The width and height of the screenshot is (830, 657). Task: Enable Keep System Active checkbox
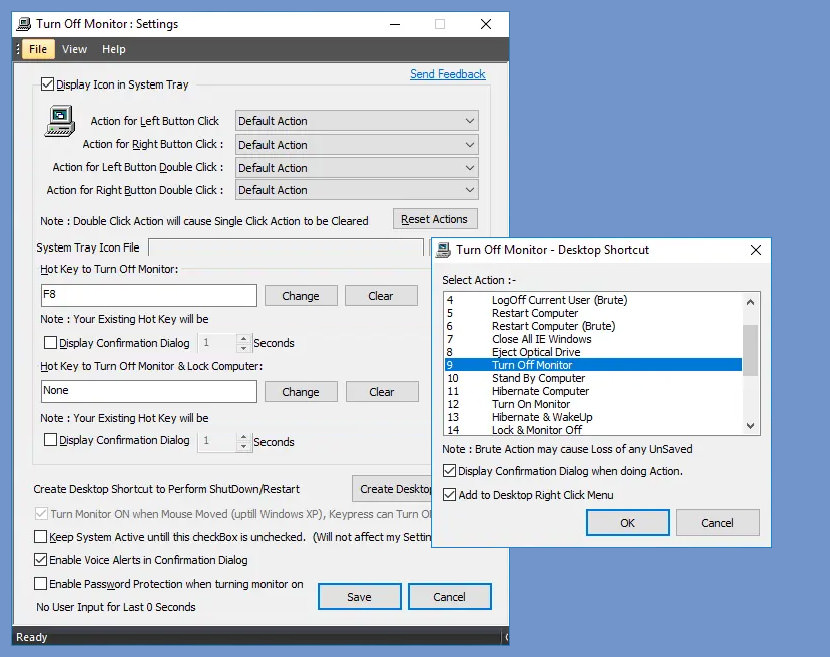click(x=40, y=536)
